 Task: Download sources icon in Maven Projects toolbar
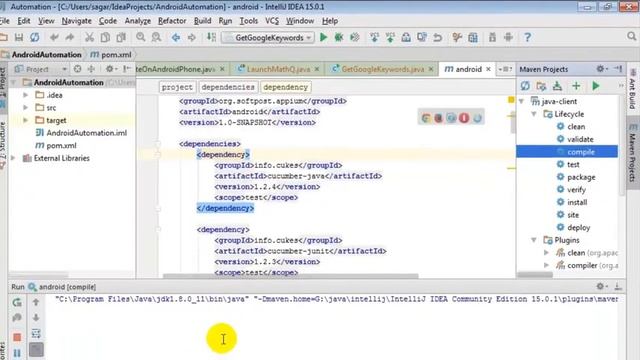point(557,86)
